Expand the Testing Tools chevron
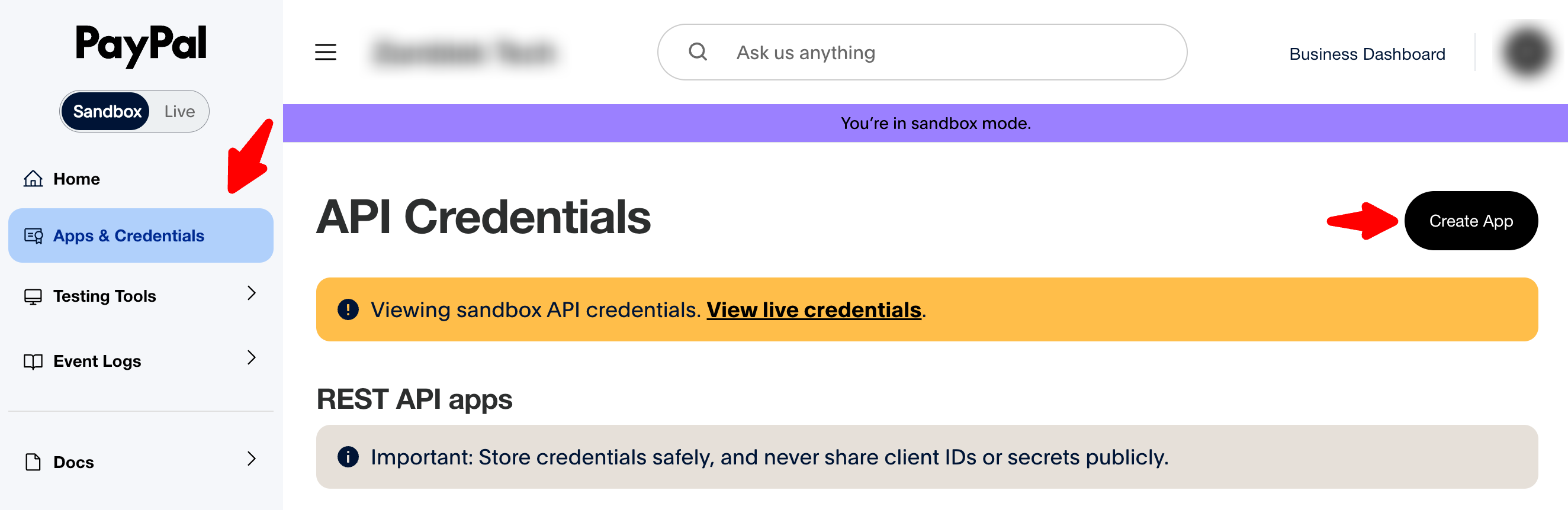The image size is (1568, 510). tap(252, 293)
